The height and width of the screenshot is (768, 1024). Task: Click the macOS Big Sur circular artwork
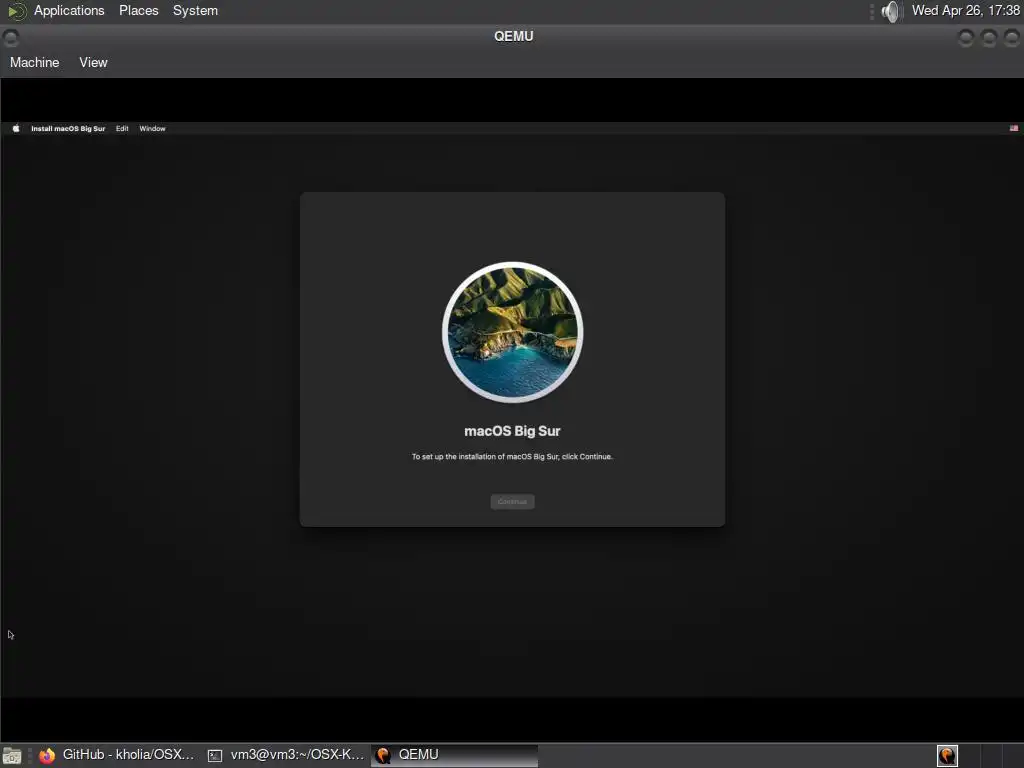click(x=513, y=332)
